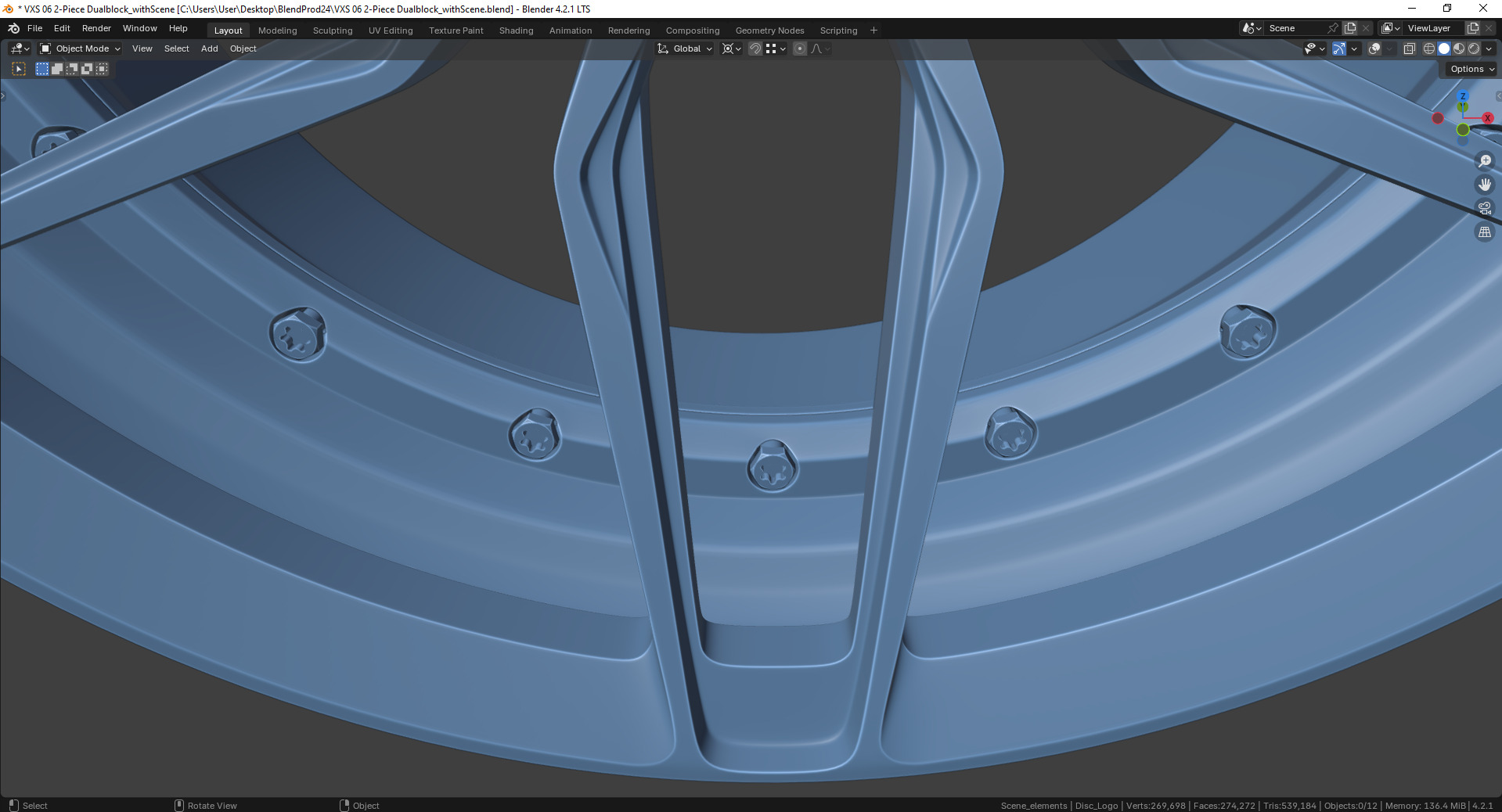The width and height of the screenshot is (1502, 812).
Task: Add a new workspace with the plus button
Action: point(874,31)
